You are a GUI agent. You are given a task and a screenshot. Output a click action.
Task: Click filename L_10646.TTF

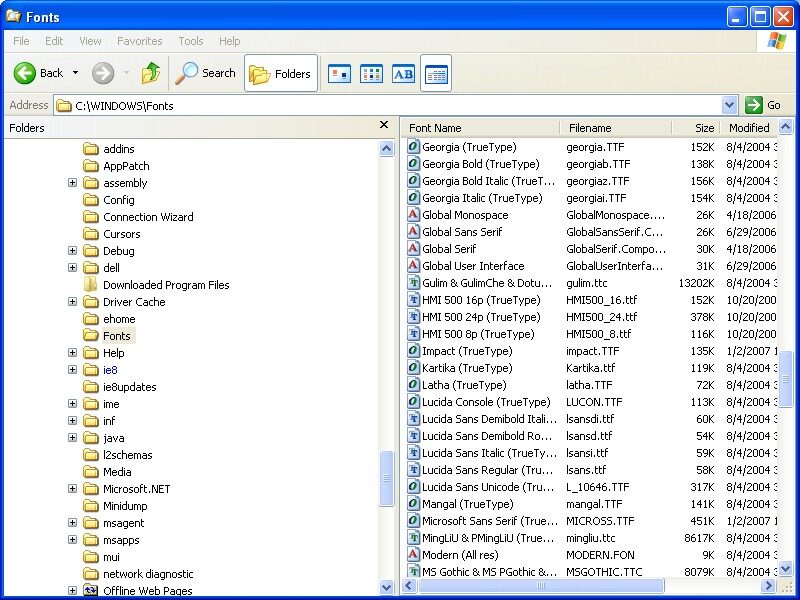597,487
